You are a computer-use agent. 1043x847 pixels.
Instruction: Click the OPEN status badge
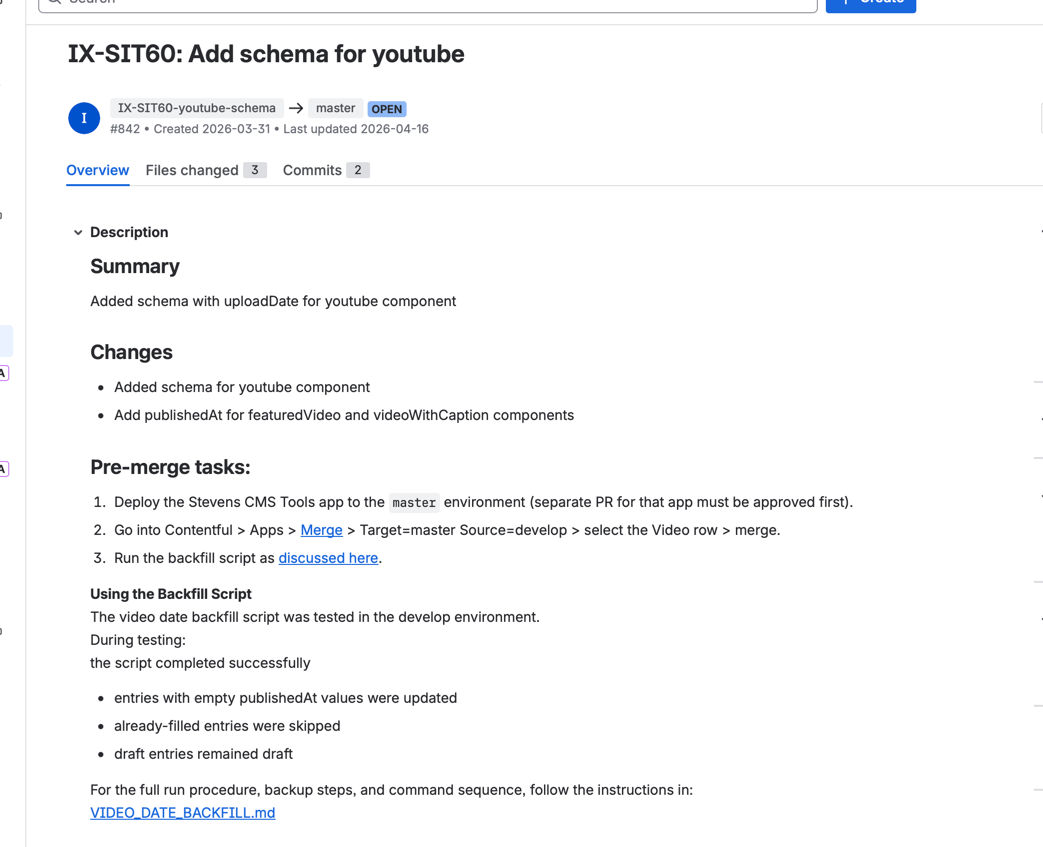pyautogui.click(x=387, y=108)
